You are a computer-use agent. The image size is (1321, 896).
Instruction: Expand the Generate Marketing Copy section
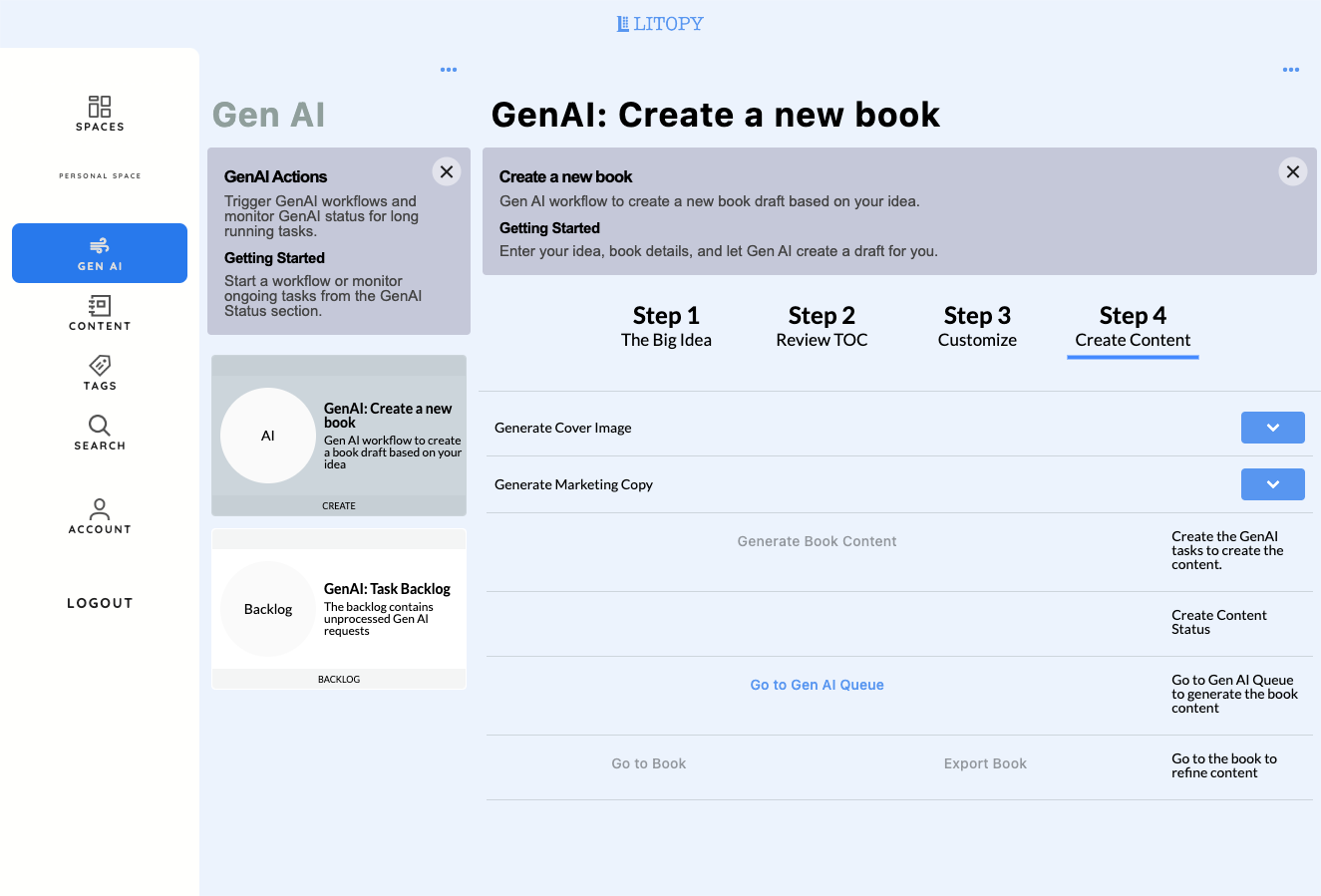click(1272, 484)
